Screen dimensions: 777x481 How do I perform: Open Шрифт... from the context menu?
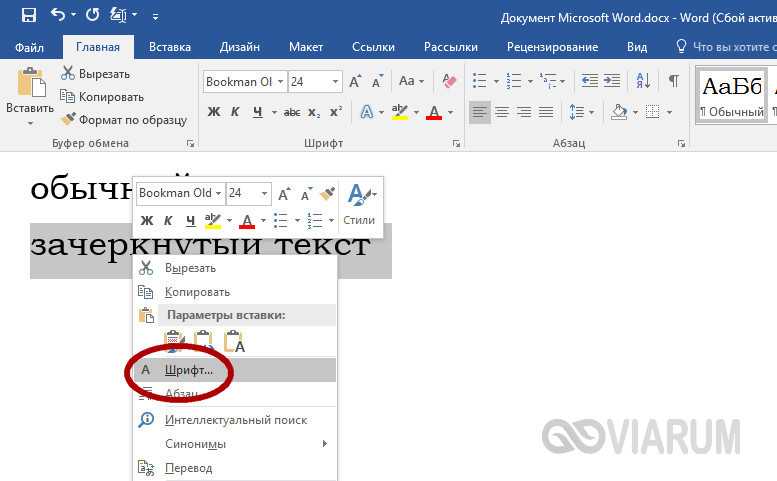coord(235,370)
